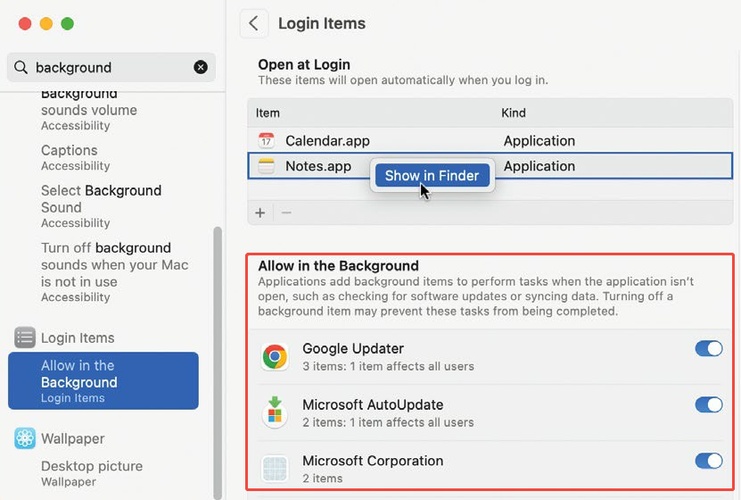This screenshot has width=741, height=500.
Task: Open Turn off background sounds result
Action: pyautogui.click(x=114, y=272)
